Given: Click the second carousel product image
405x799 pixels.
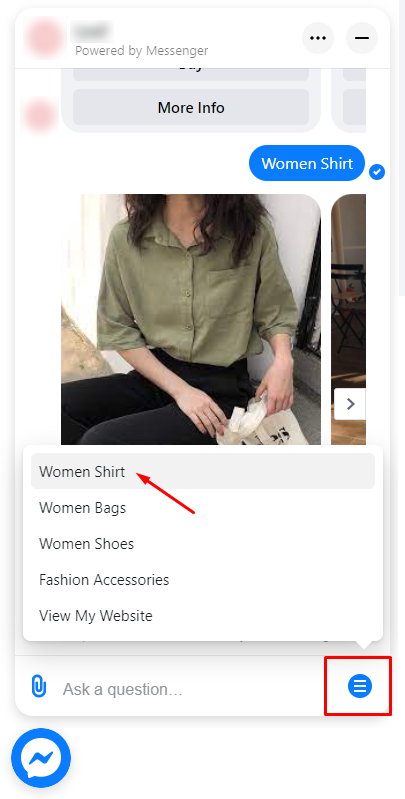Looking at the screenshot, I should (x=348, y=319).
